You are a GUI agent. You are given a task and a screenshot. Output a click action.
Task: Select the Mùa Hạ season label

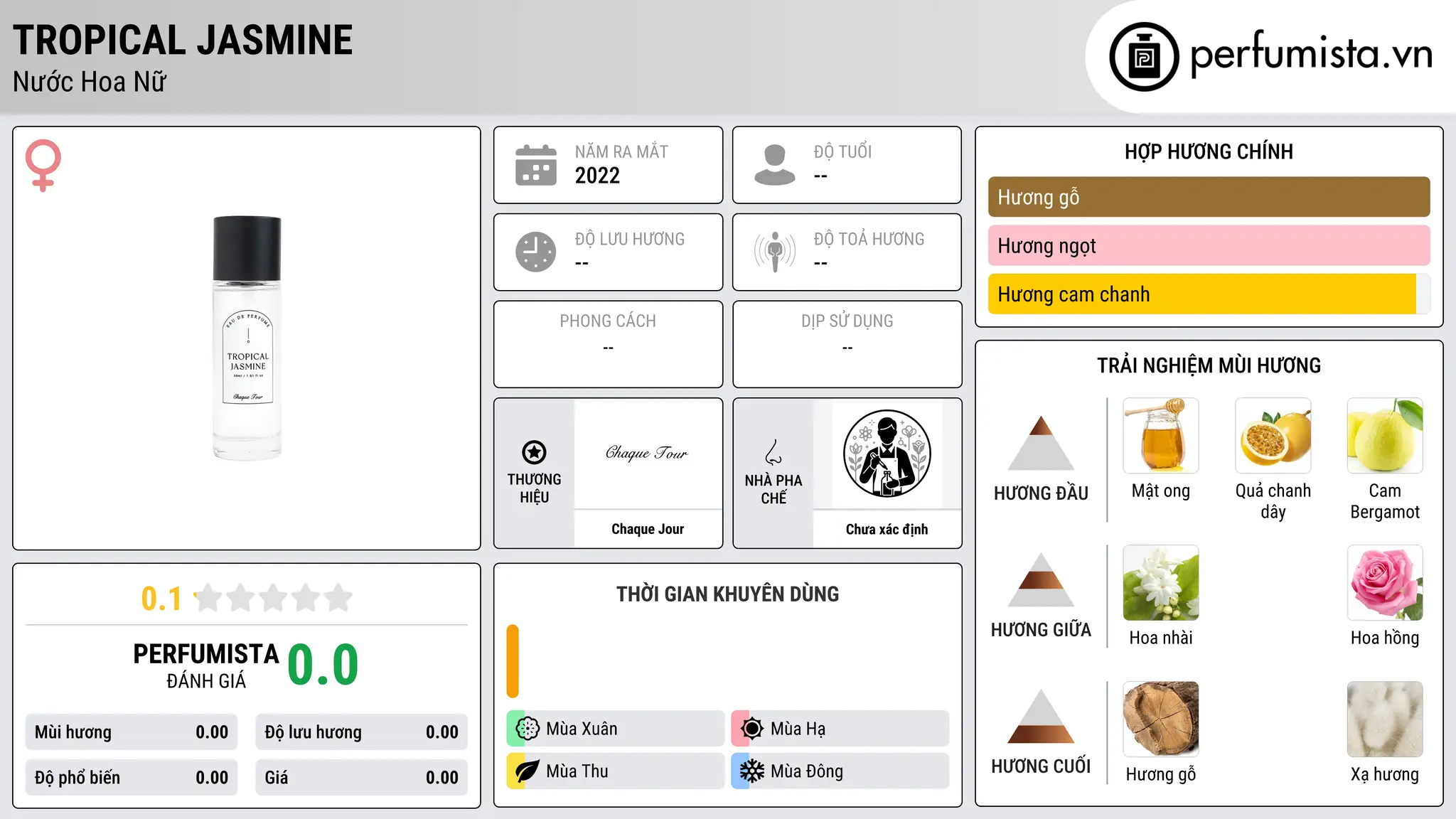point(798,729)
